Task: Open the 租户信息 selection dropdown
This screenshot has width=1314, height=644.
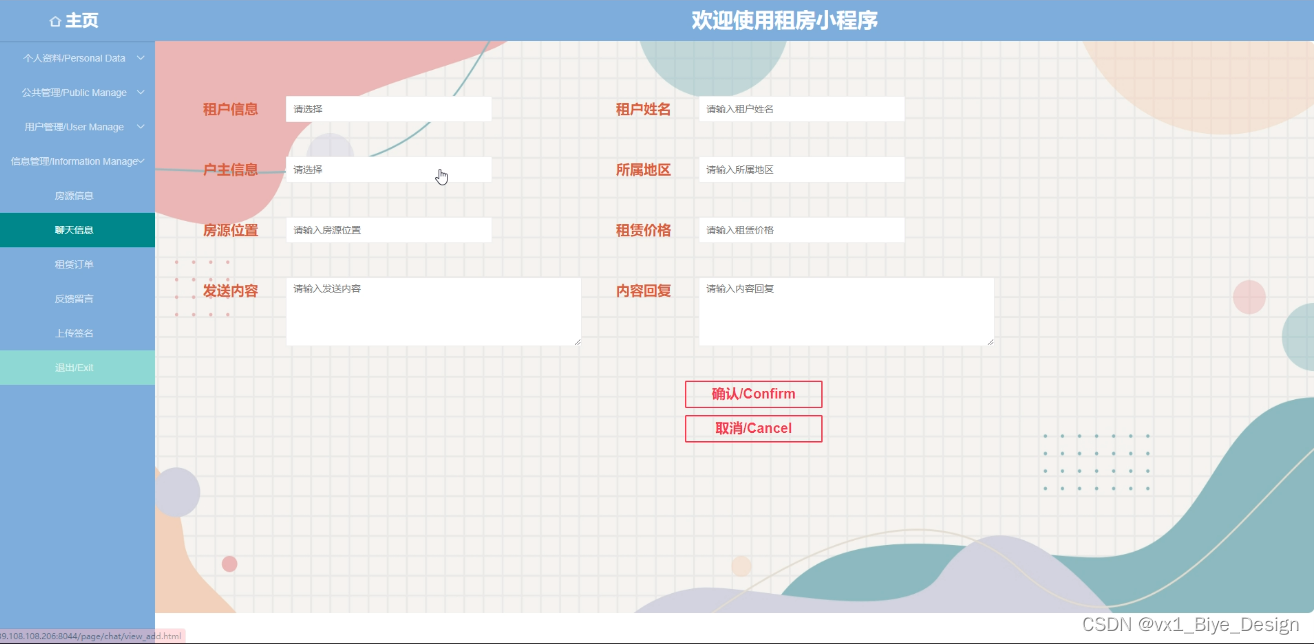Action: [x=388, y=108]
